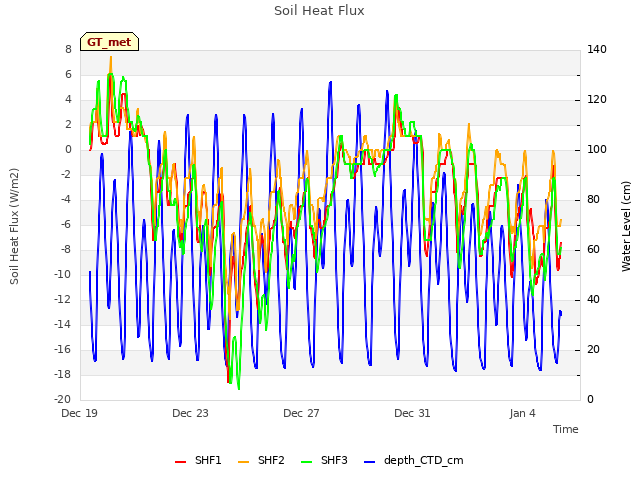
Task: Click the Dec 27 x-axis tick label
Action: coord(301,413)
